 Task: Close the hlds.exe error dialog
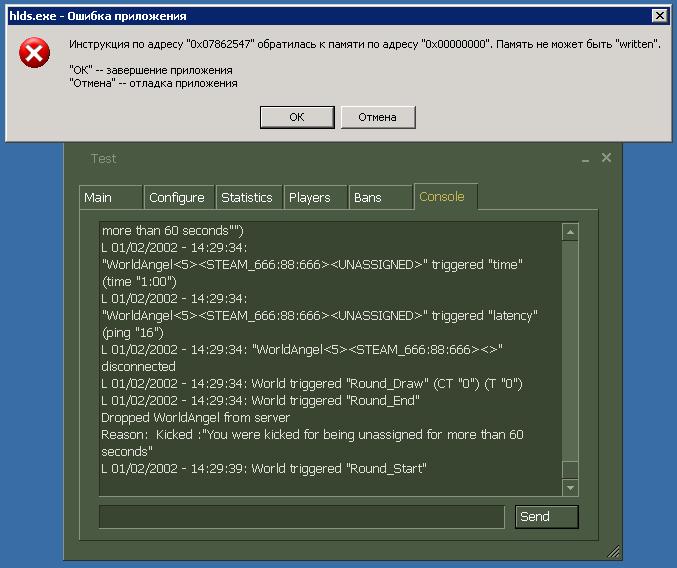(x=659, y=16)
